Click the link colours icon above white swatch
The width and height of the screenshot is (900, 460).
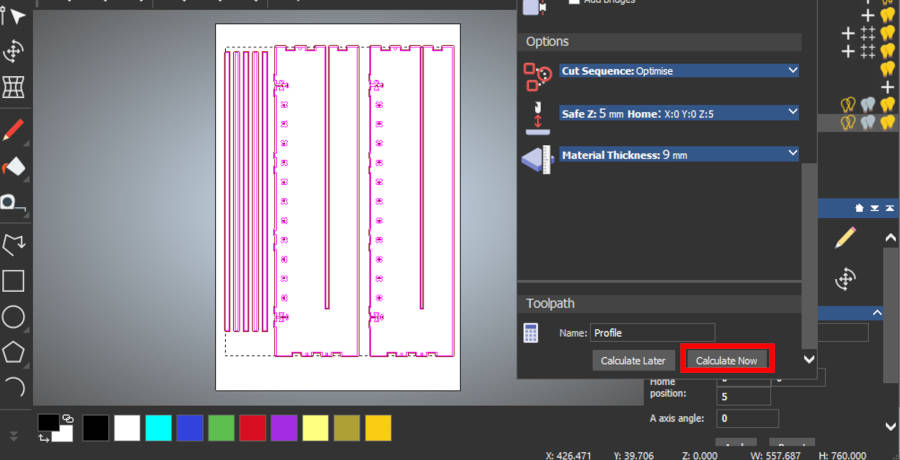tap(67, 419)
